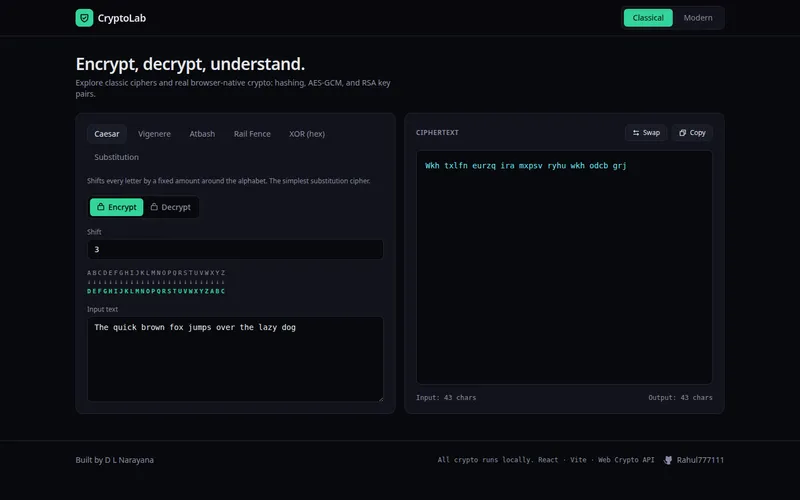This screenshot has height=500, width=800.
Task: Choose Encrypt mode
Action: click(116, 207)
